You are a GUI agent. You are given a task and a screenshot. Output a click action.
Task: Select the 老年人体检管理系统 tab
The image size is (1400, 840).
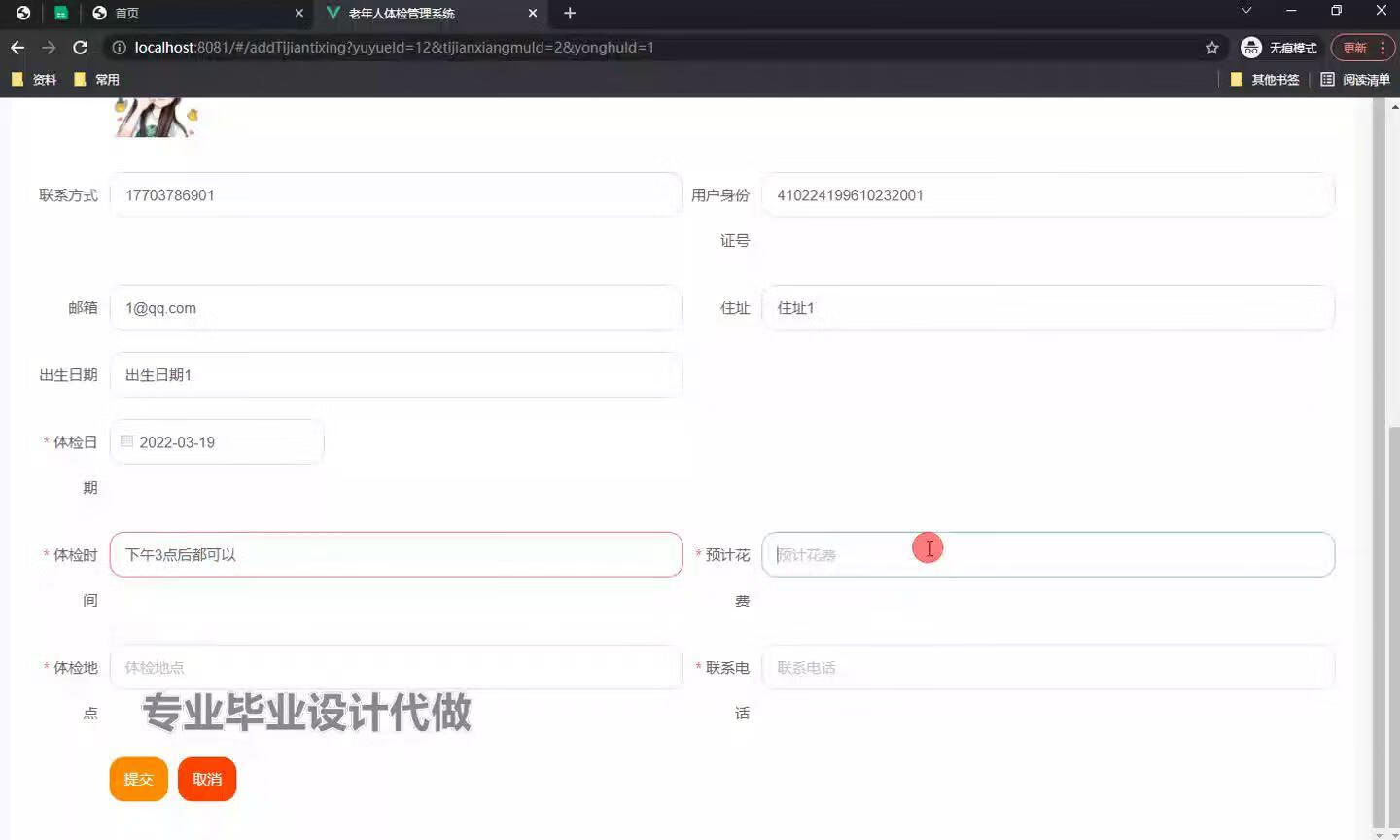coord(432,13)
